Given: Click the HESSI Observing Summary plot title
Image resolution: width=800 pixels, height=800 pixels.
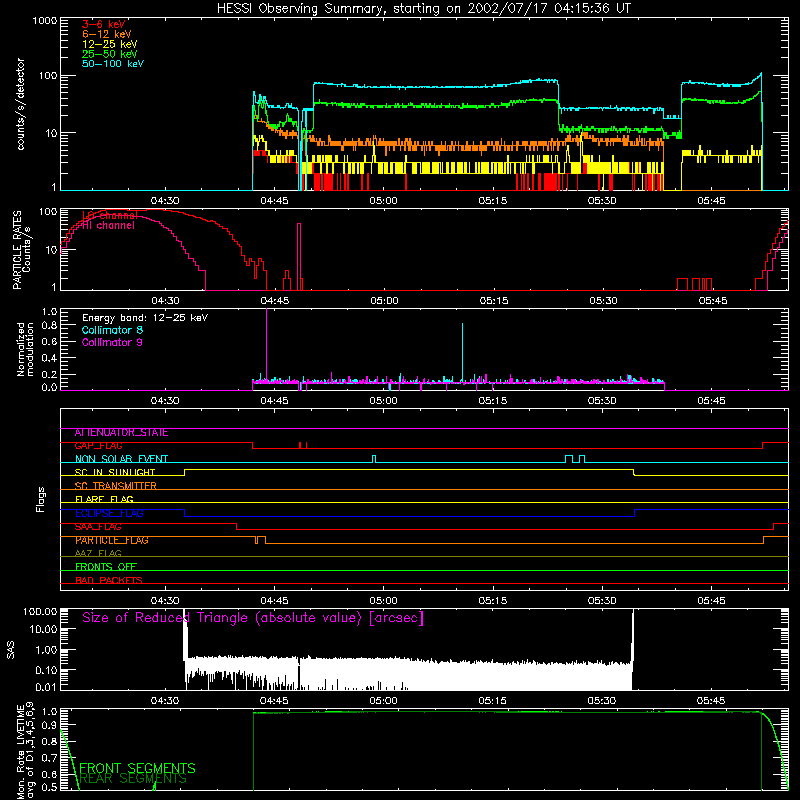Looking at the screenshot, I should [424, 9].
